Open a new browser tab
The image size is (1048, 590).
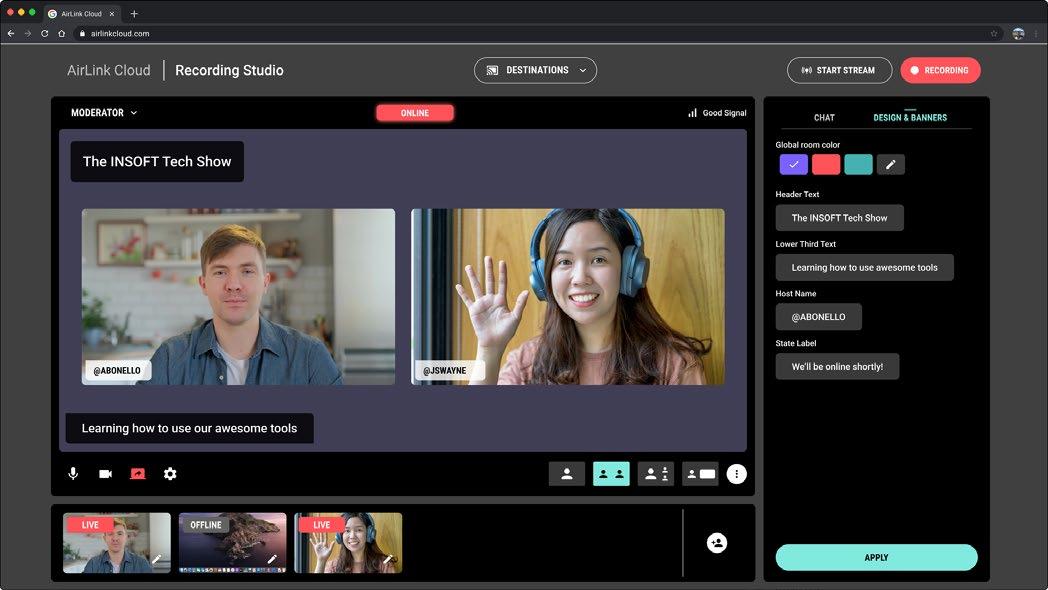(x=134, y=13)
